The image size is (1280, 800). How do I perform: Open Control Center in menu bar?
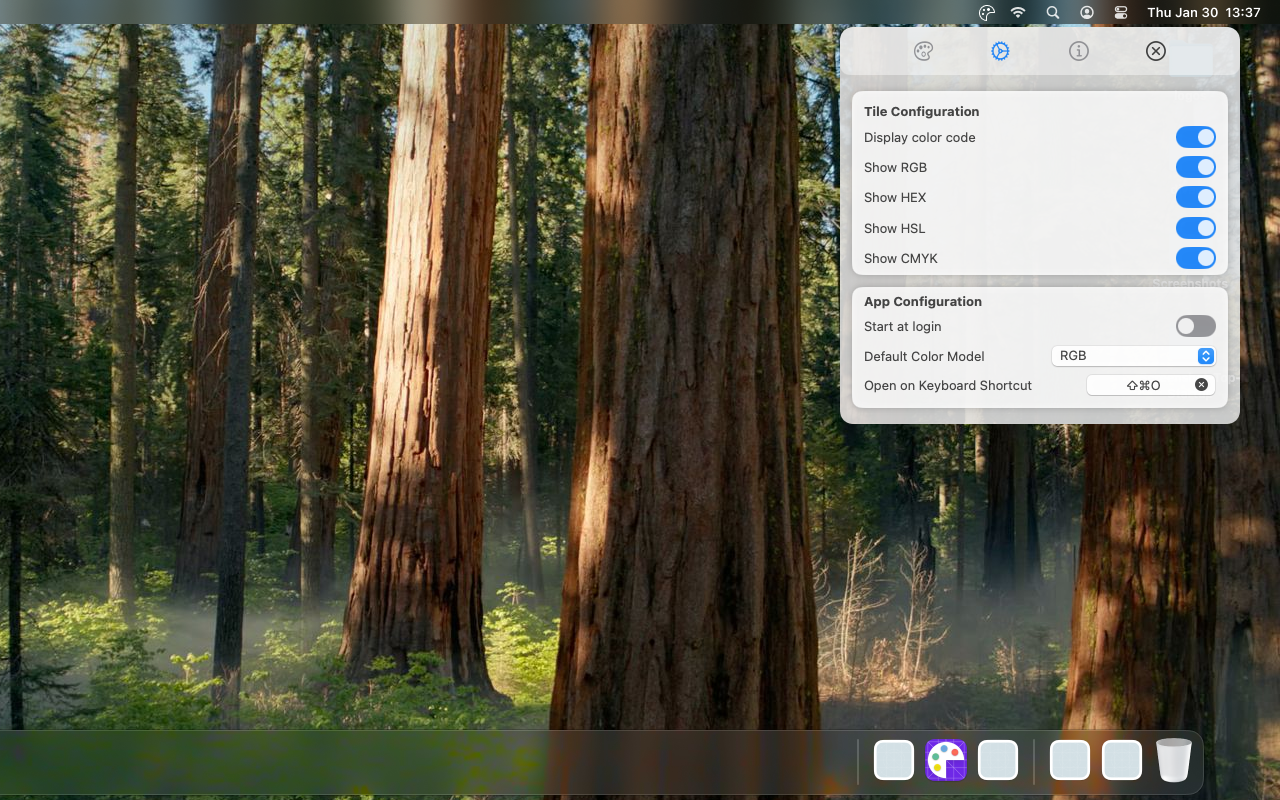(x=1121, y=13)
